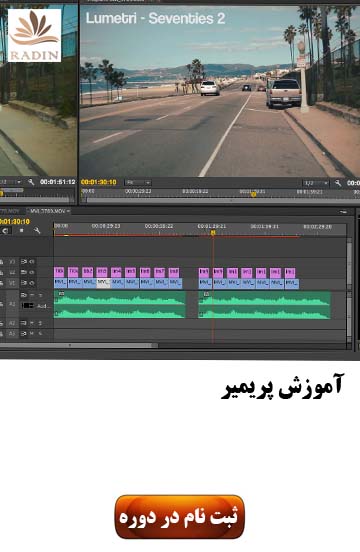
Task: Click the آموزش پریمیر heading
Action: pyautogui.click(x=282, y=387)
